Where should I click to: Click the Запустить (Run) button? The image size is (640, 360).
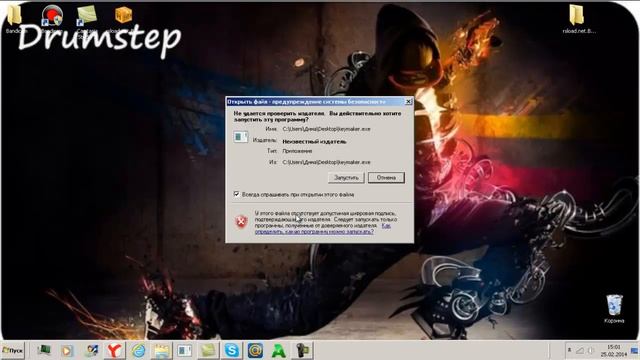pyautogui.click(x=346, y=178)
